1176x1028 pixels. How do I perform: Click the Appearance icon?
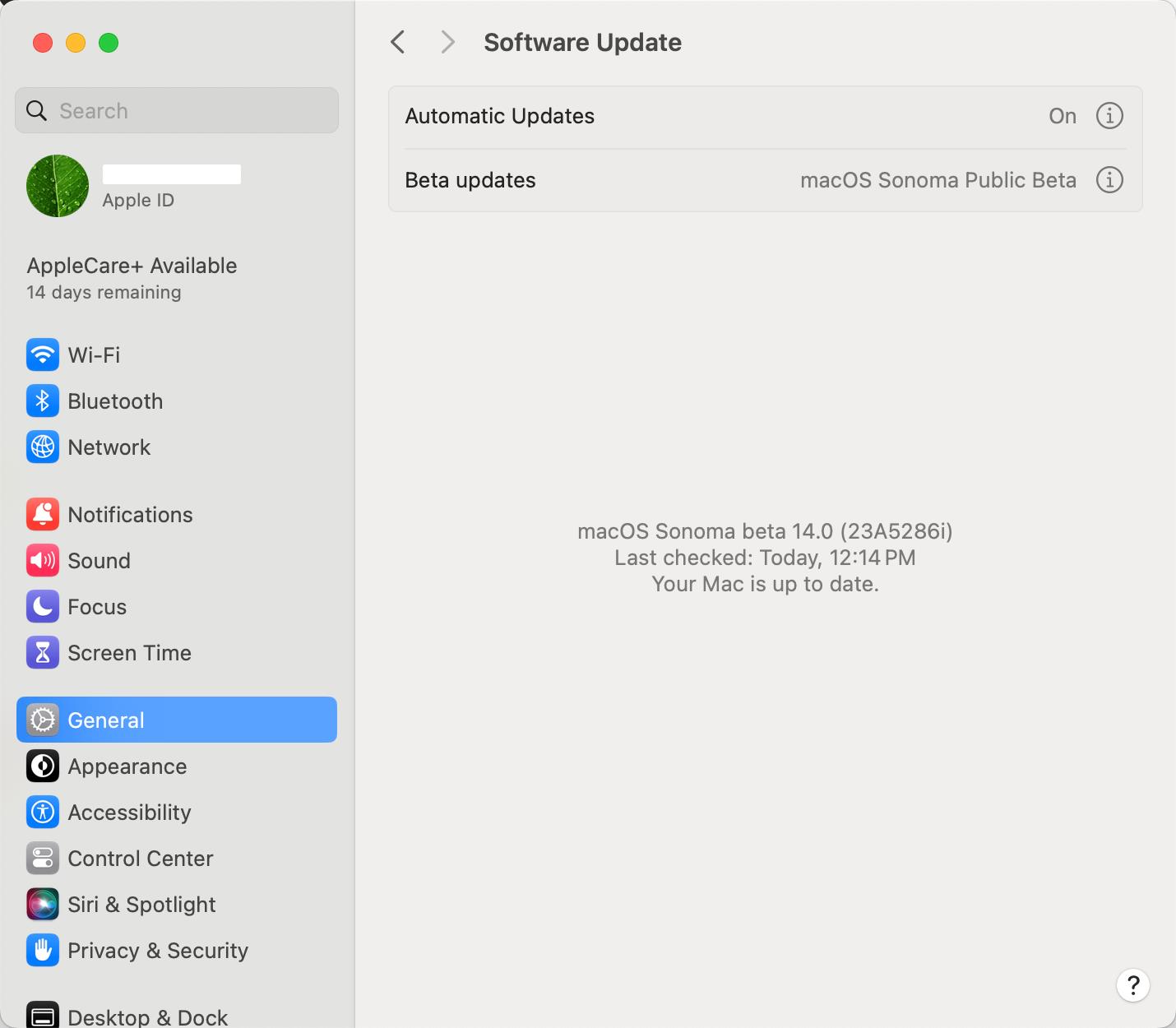tap(43, 766)
